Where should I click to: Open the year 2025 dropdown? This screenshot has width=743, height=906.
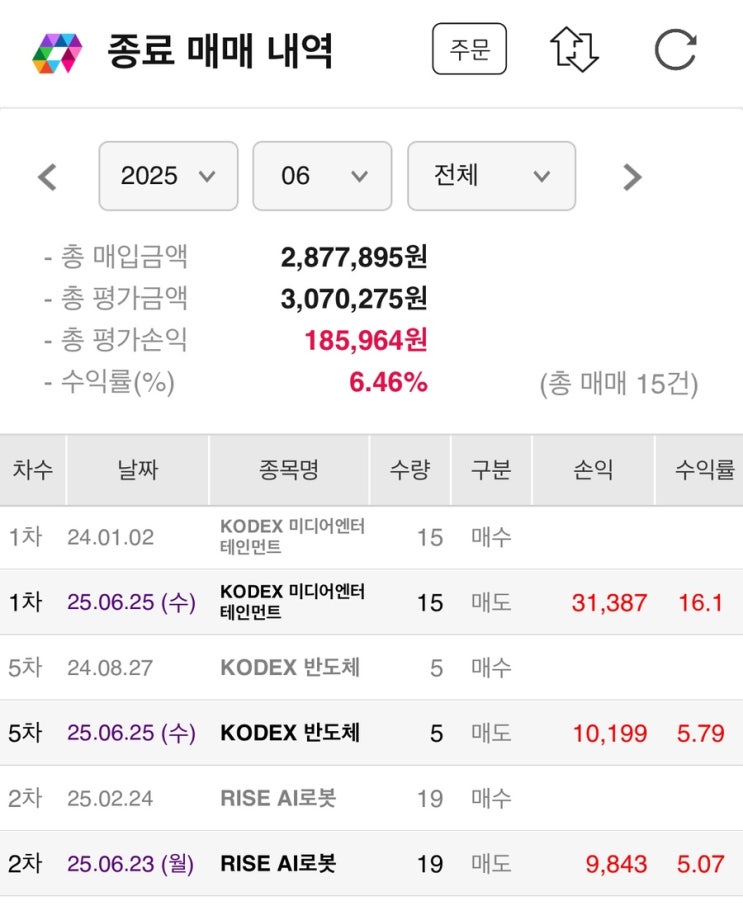(168, 176)
